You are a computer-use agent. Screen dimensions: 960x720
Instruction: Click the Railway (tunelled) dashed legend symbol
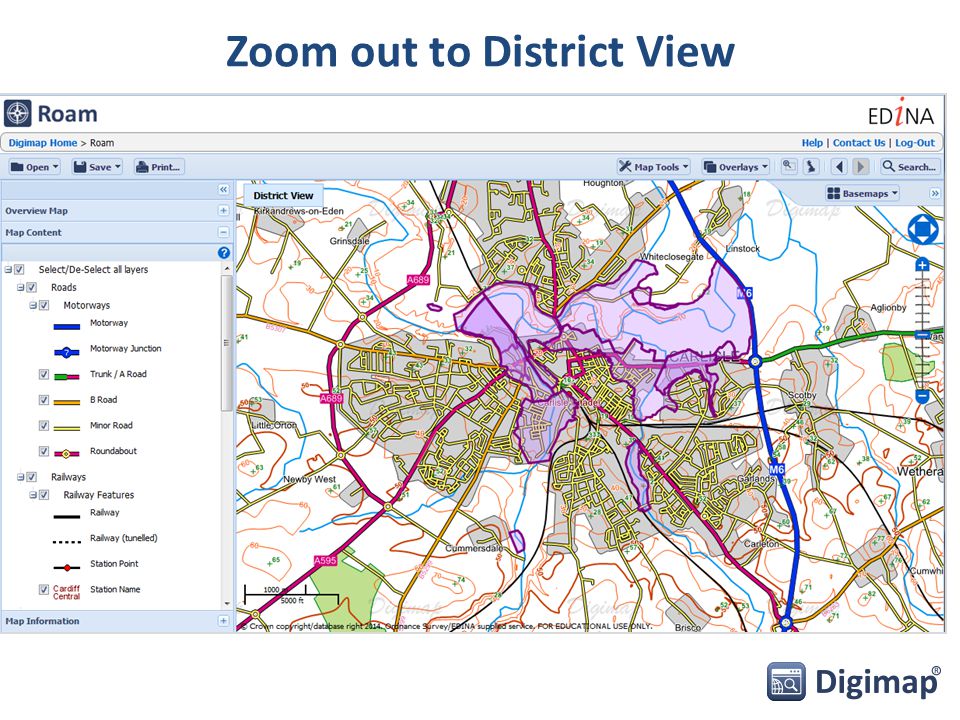point(67,542)
